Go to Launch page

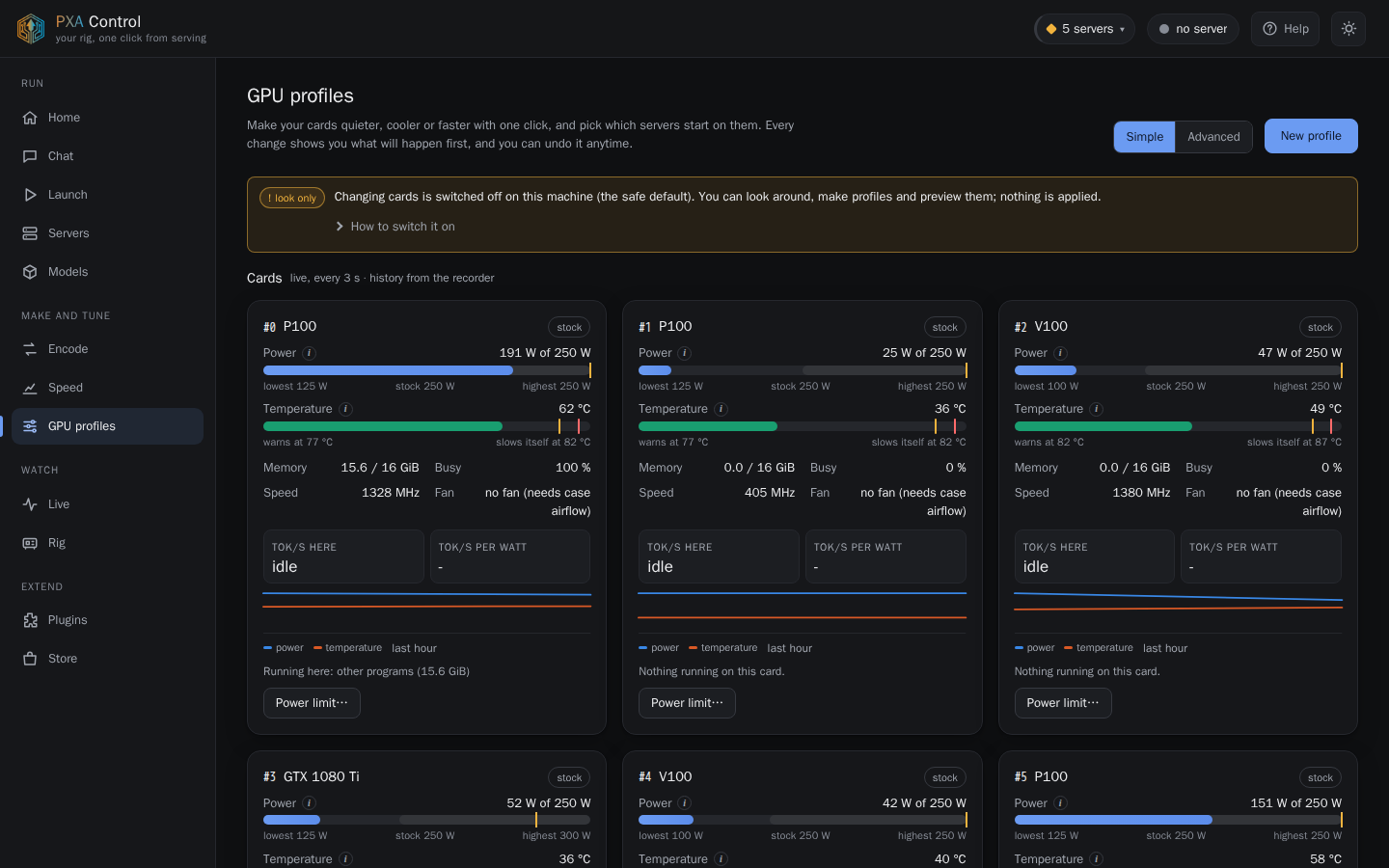coord(107,195)
